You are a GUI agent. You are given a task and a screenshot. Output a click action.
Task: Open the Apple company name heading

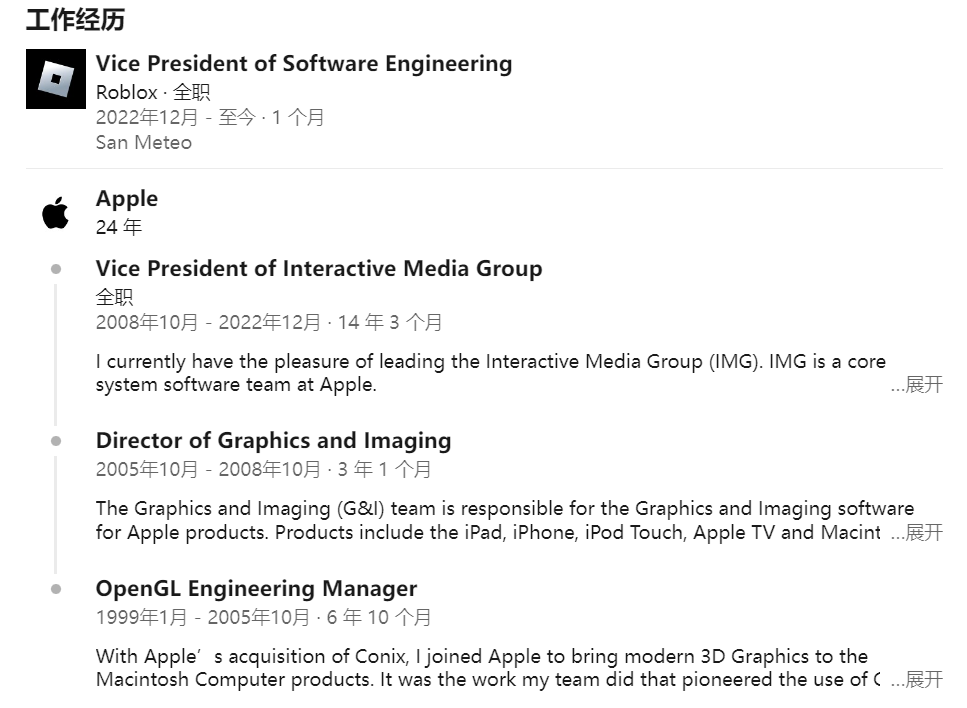pos(127,199)
